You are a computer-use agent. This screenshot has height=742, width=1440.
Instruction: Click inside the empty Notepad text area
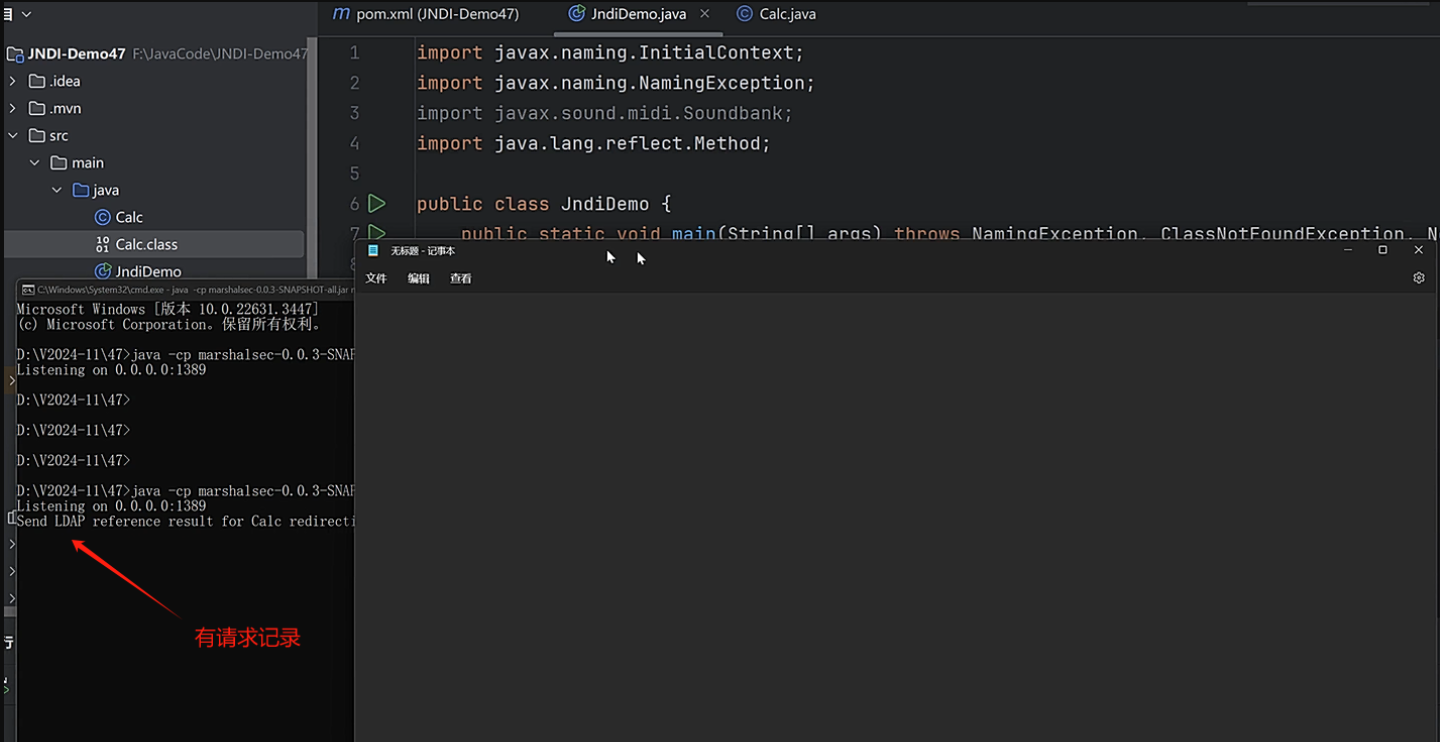pyautogui.click(x=896, y=515)
